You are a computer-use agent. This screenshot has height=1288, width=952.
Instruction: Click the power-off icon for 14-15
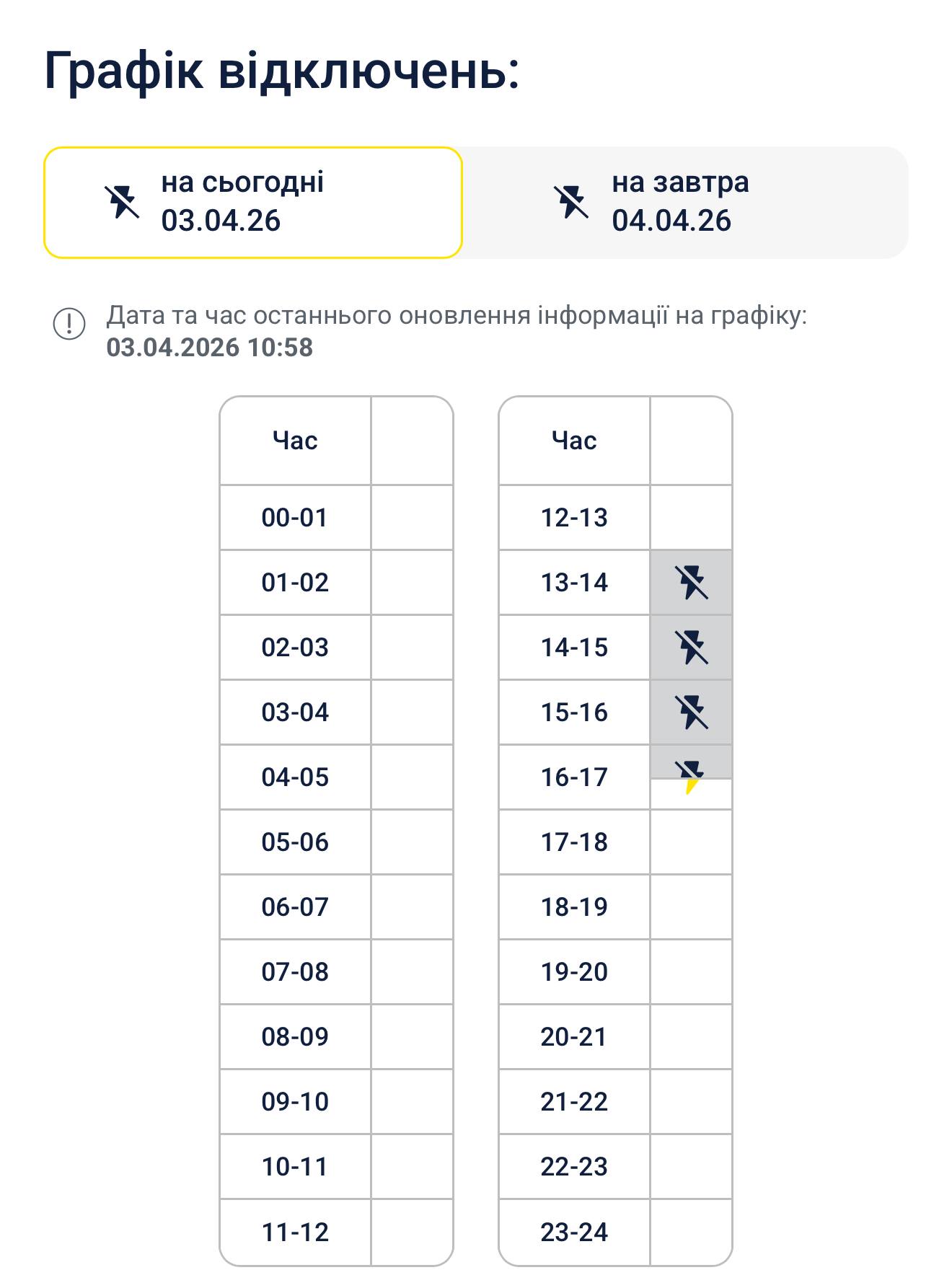(691, 647)
